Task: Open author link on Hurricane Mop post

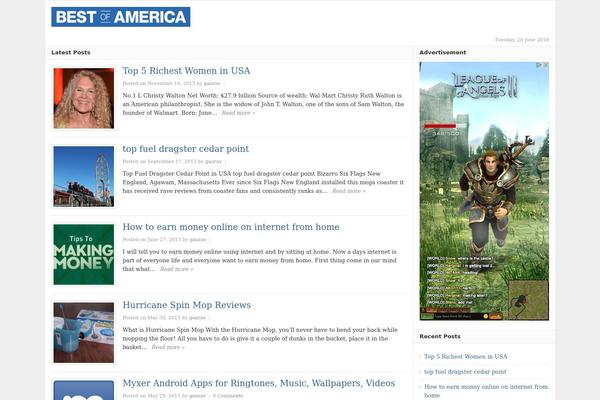Action: (197, 318)
